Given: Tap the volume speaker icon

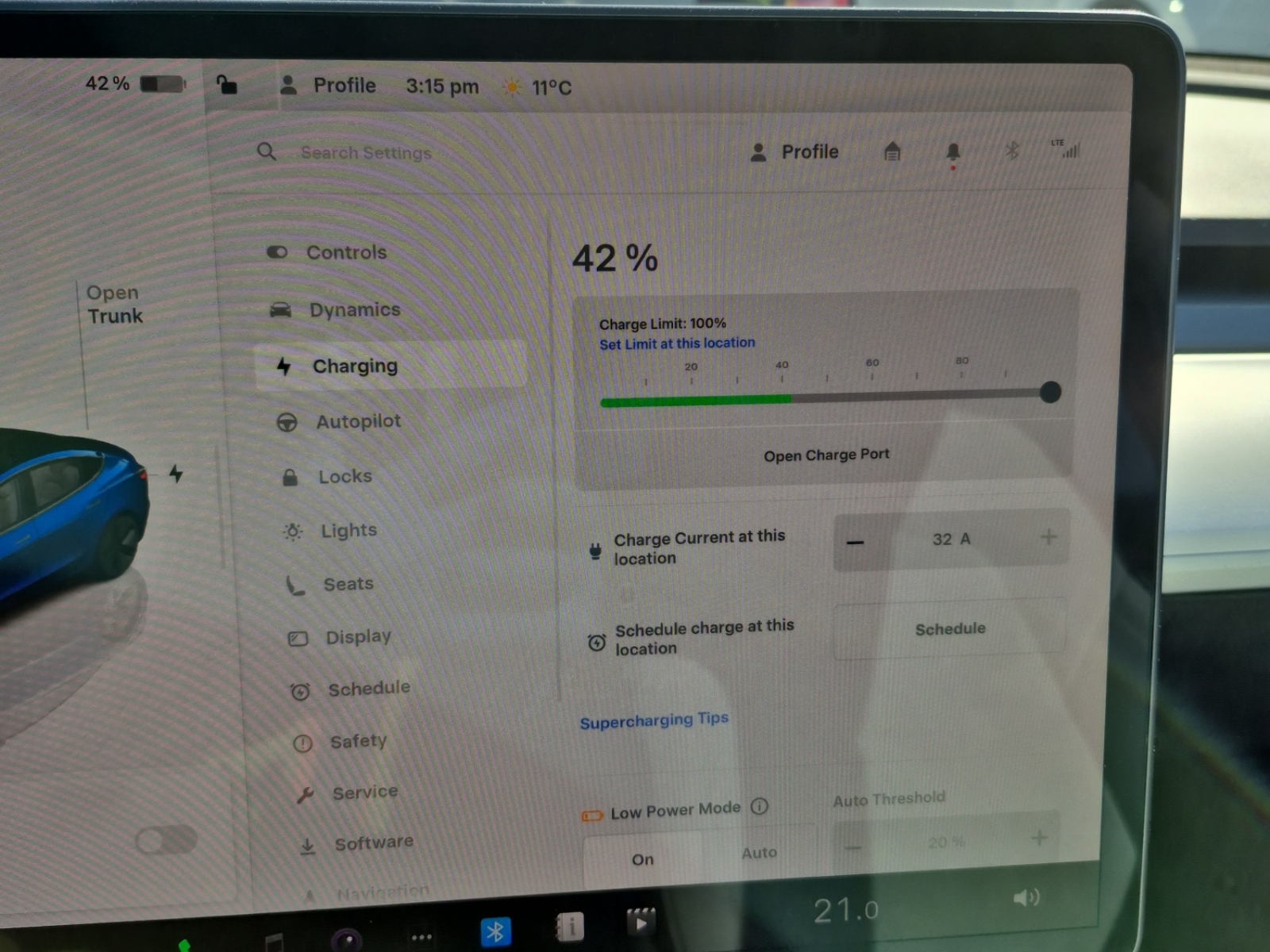Looking at the screenshot, I should [1026, 897].
